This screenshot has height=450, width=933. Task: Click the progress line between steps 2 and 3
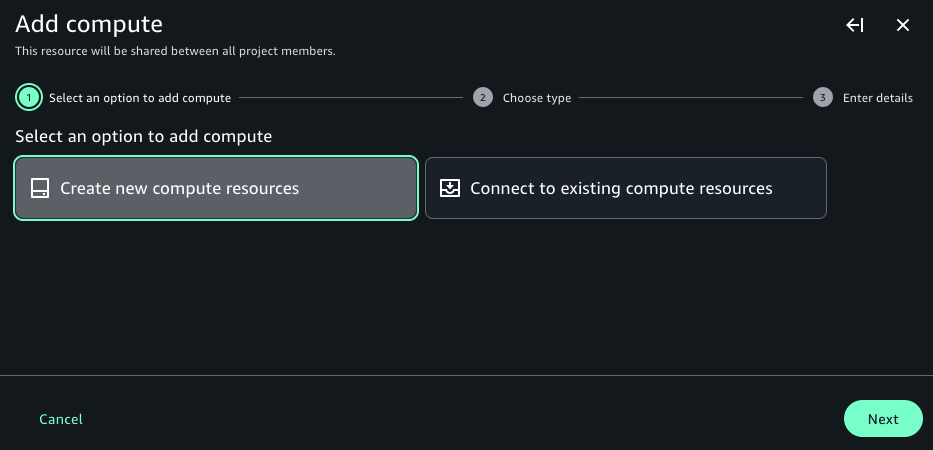pyautogui.click(x=690, y=98)
